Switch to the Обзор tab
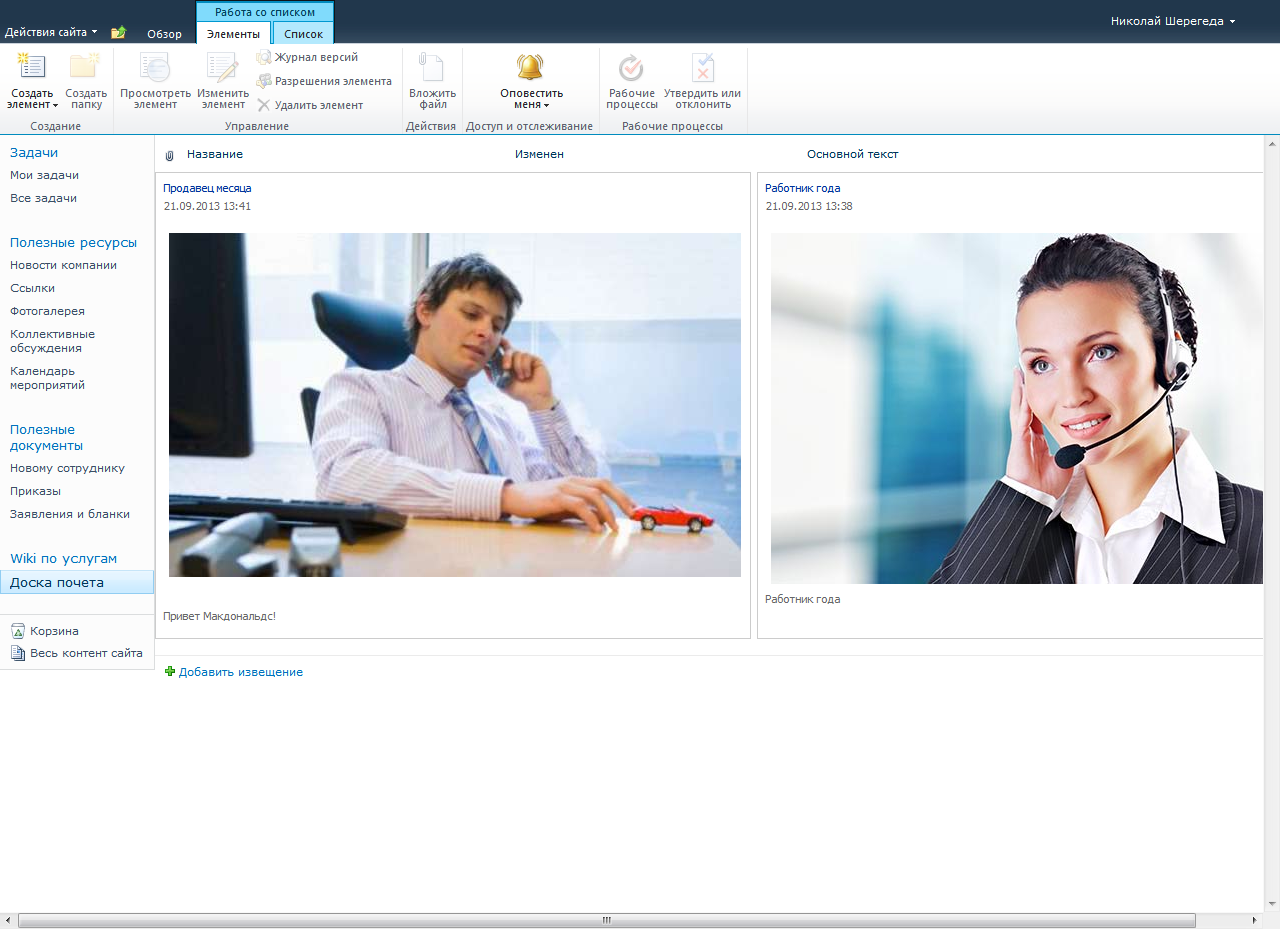Screen dimensions: 1280x929 tap(165, 34)
